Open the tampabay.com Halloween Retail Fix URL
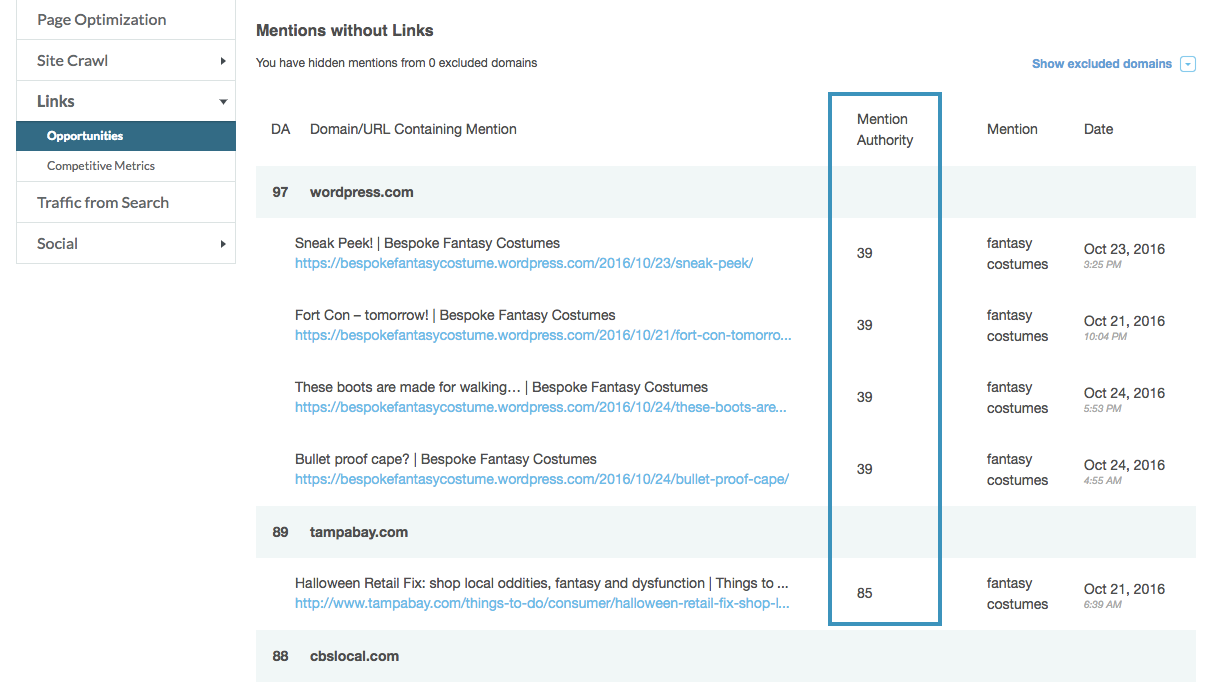This screenshot has width=1225, height=685. coord(542,603)
